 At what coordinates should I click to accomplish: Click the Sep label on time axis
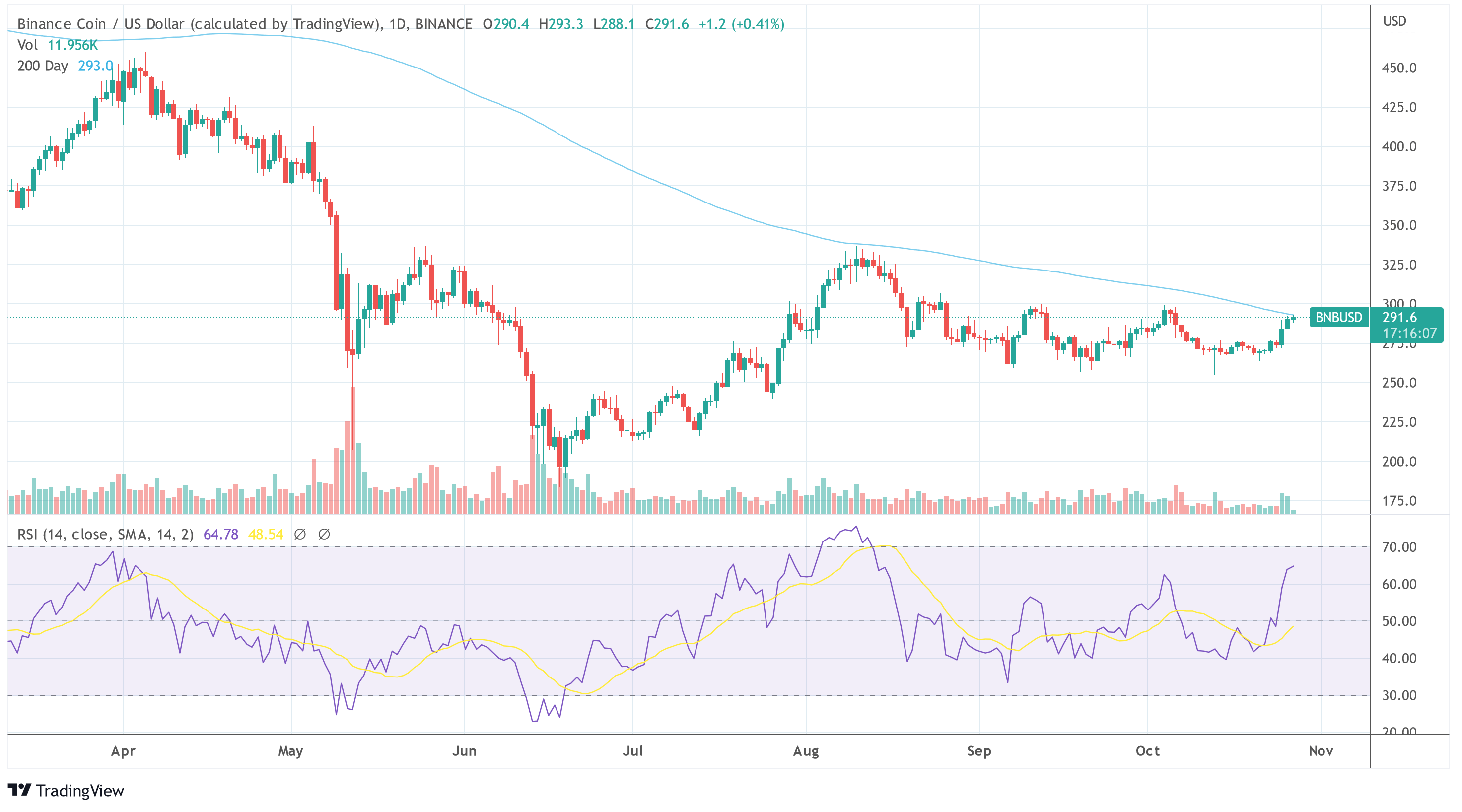pyautogui.click(x=979, y=751)
